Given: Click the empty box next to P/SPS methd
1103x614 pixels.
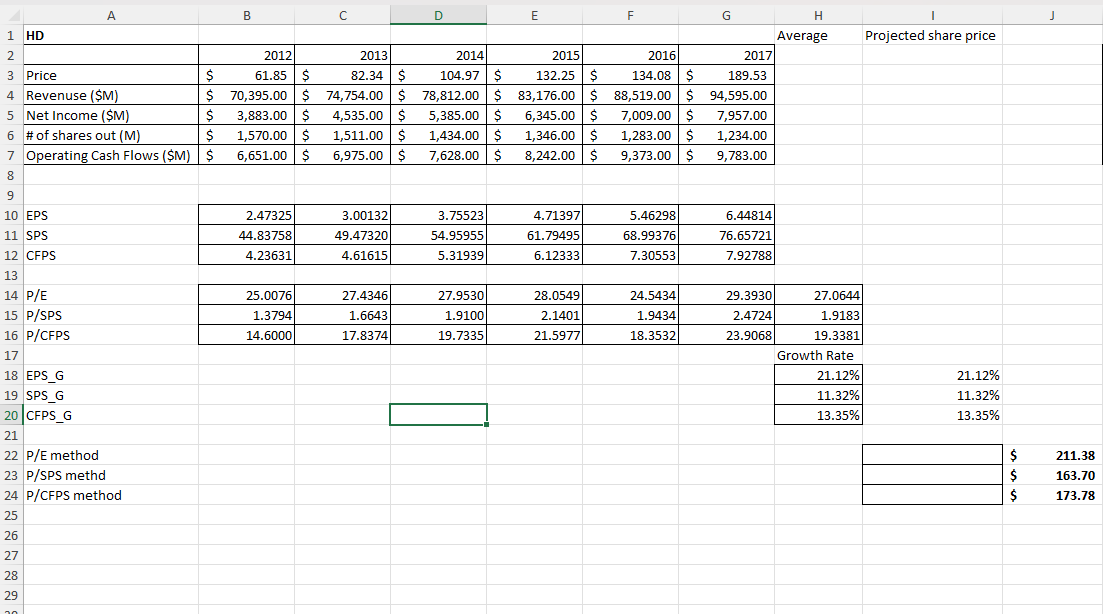Looking at the screenshot, I should coord(931,475).
